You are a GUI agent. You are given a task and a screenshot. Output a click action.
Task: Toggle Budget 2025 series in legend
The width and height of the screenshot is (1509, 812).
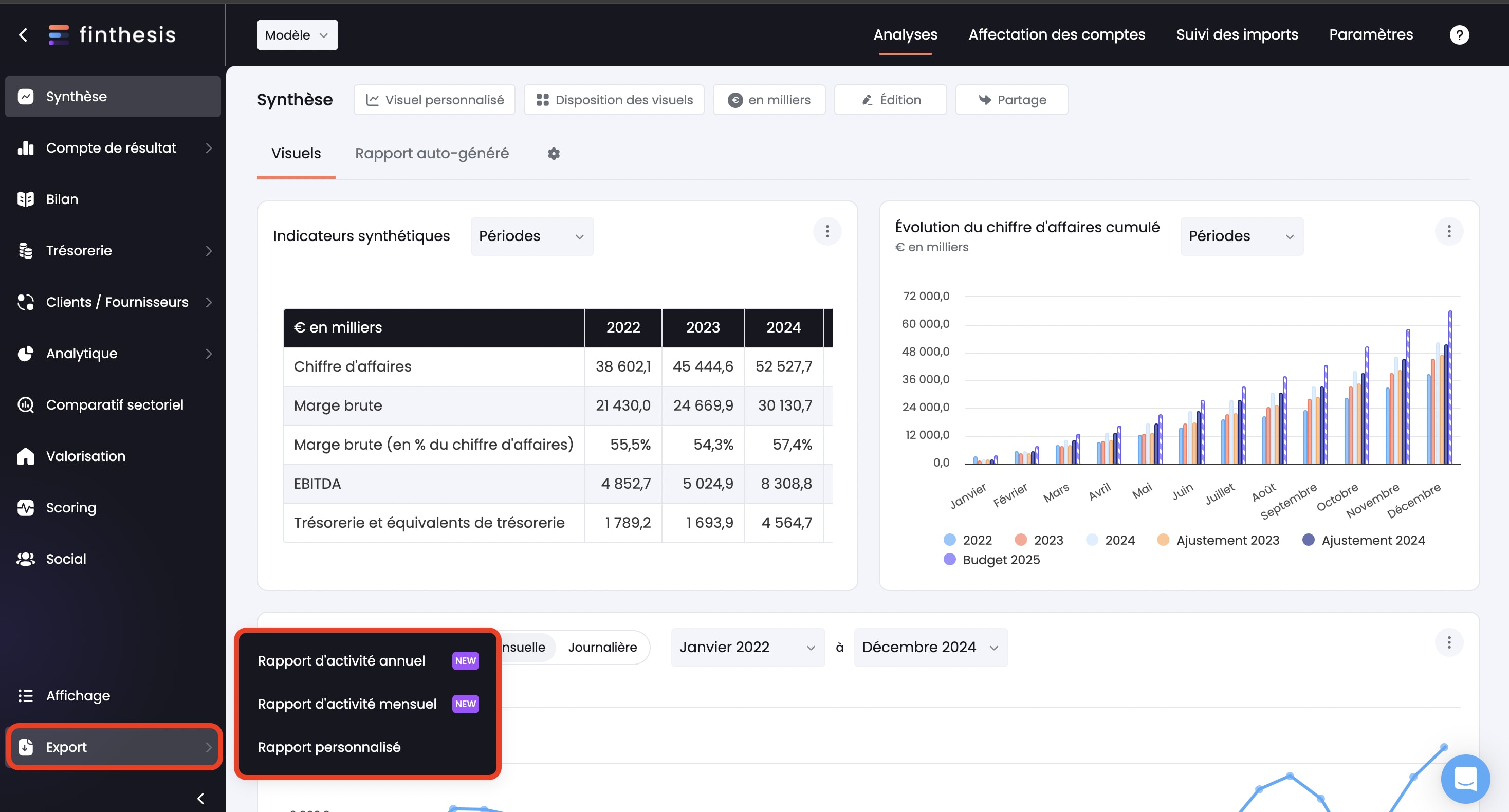coord(992,560)
